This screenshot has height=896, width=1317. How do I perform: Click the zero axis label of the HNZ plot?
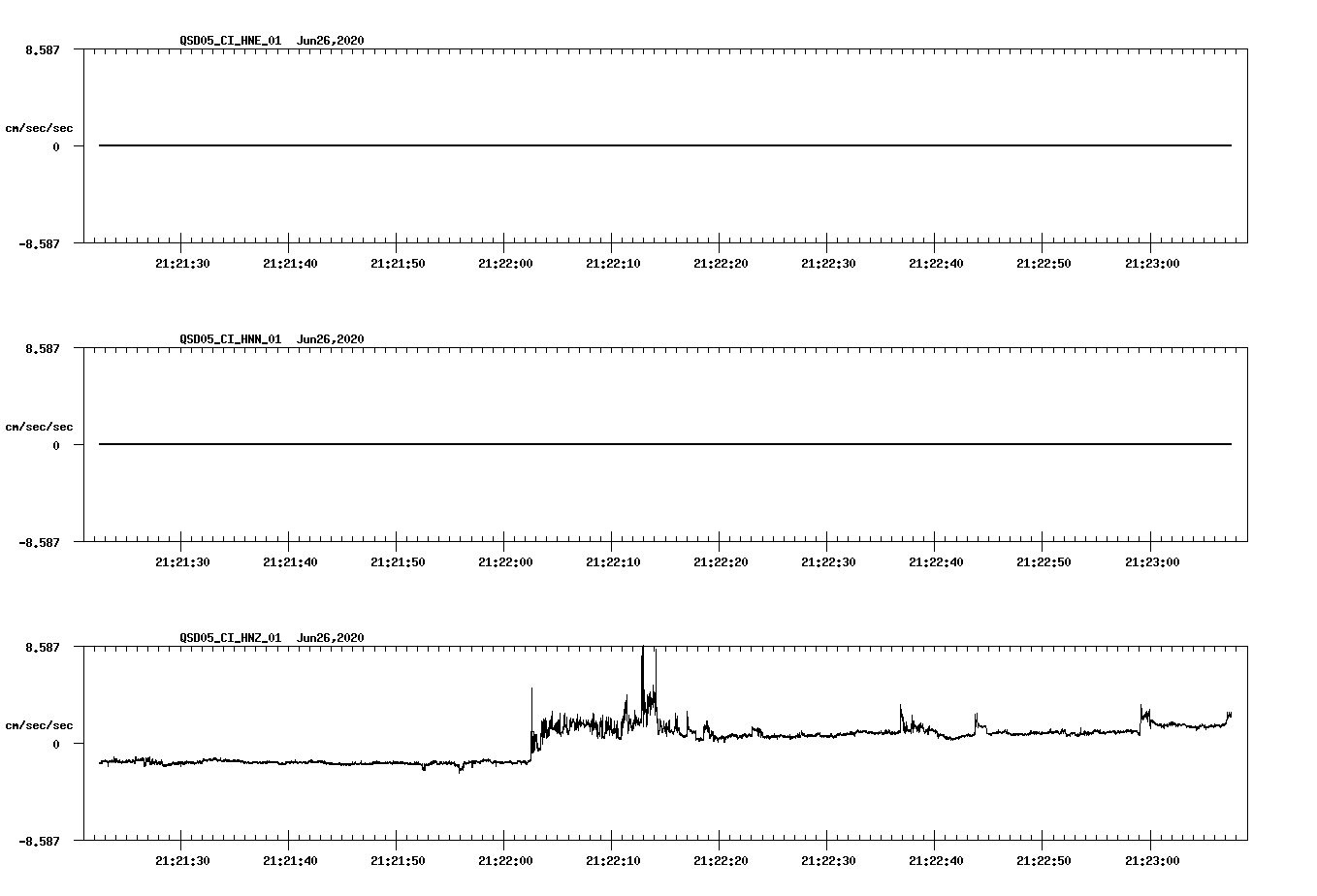[x=56, y=744]
